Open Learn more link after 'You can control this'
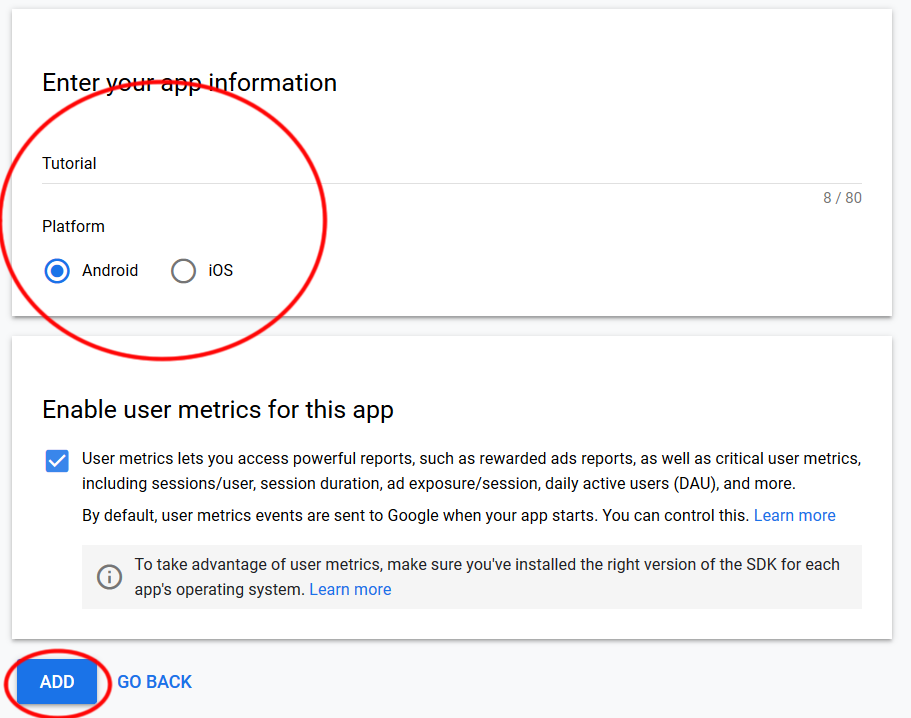Image resolution: width=911 pixels, height=718 pixels. coord(794,515)
